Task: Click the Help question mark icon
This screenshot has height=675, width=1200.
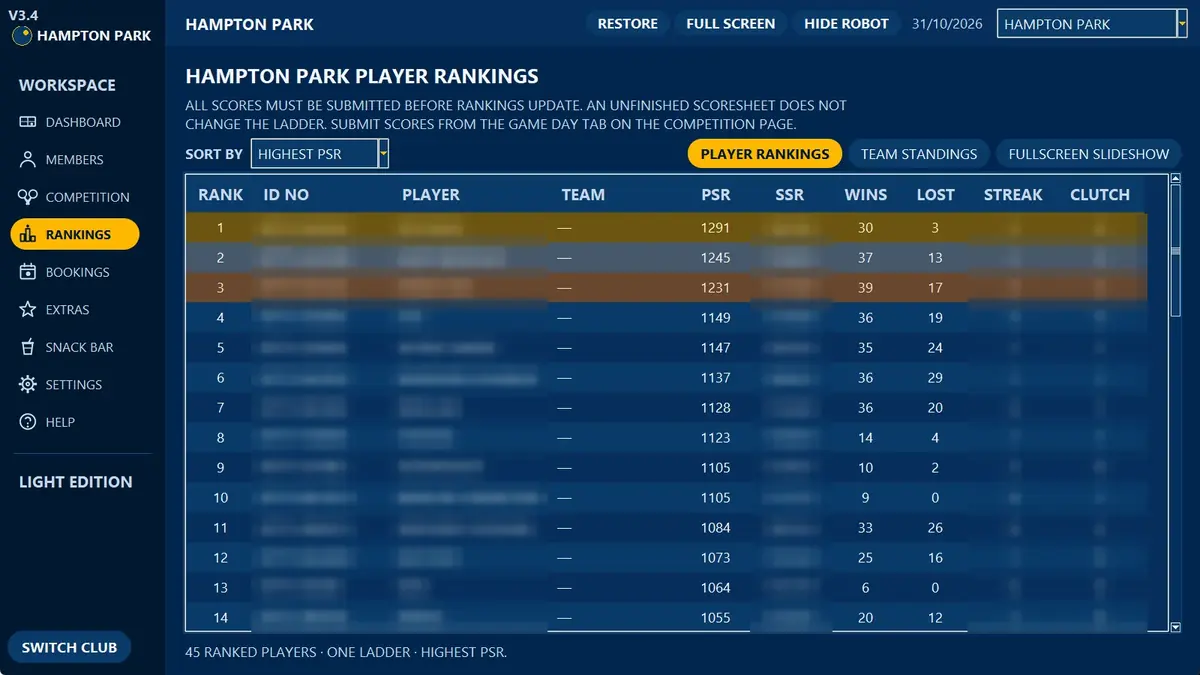Action: point(28,422)
